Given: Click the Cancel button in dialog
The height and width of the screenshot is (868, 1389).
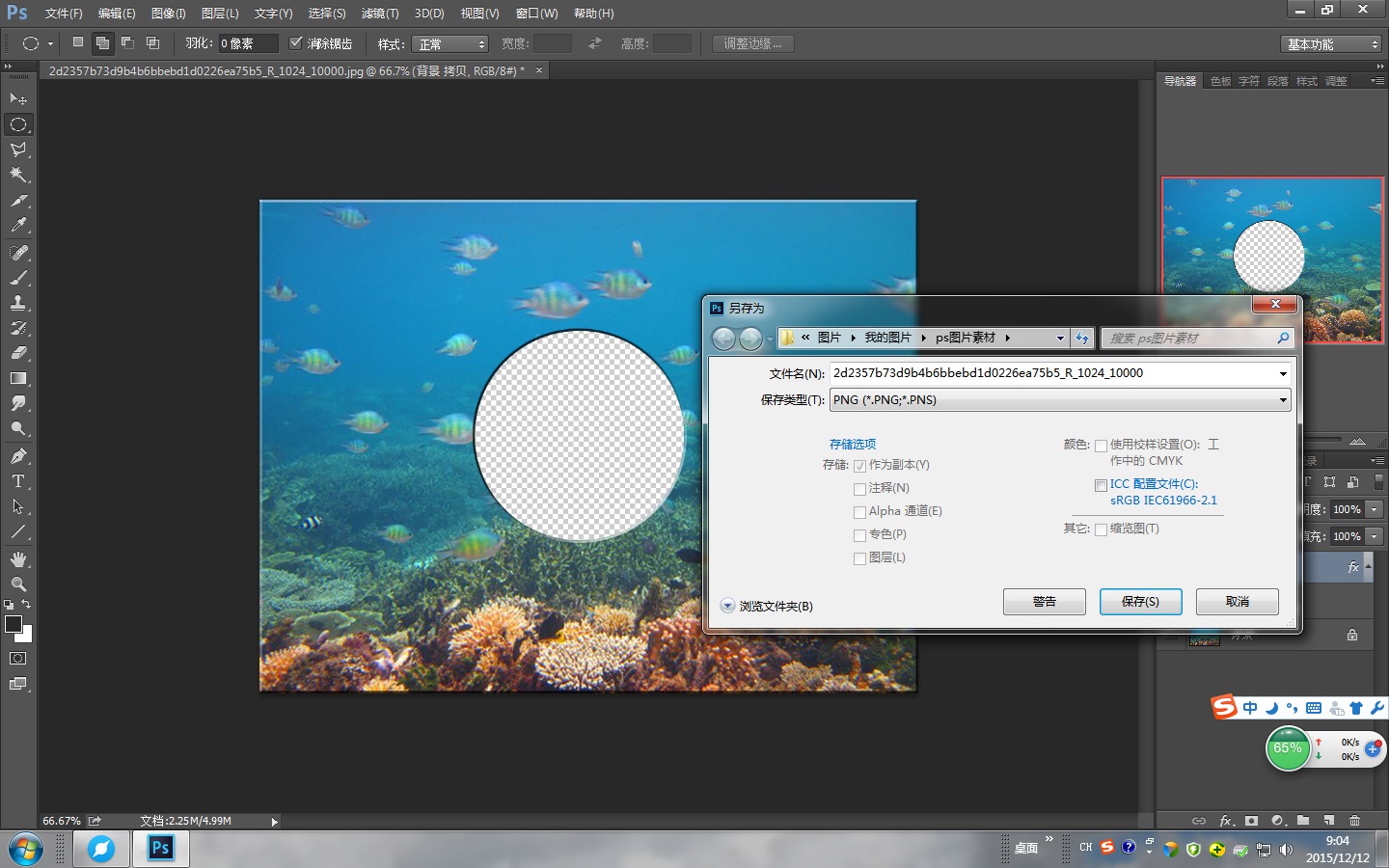Looking at the screenshot, I should point(1237,602).
